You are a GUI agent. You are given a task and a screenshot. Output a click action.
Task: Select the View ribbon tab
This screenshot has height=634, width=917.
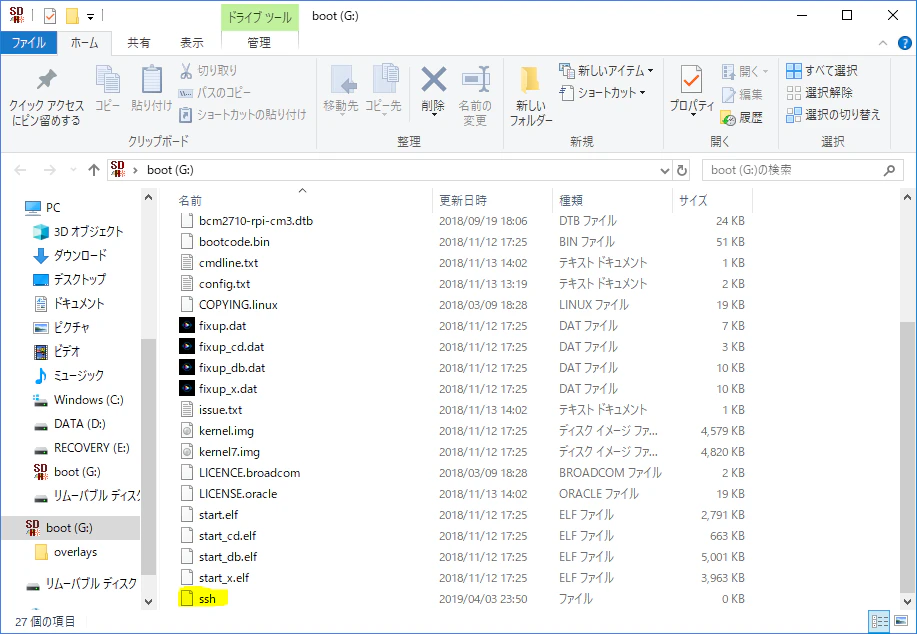[191, 43]
